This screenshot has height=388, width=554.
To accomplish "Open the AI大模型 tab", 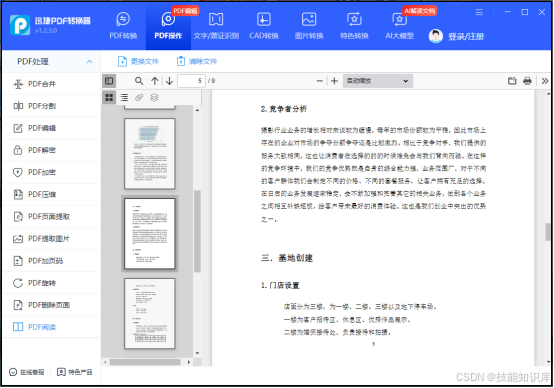I will pos(400,26).
